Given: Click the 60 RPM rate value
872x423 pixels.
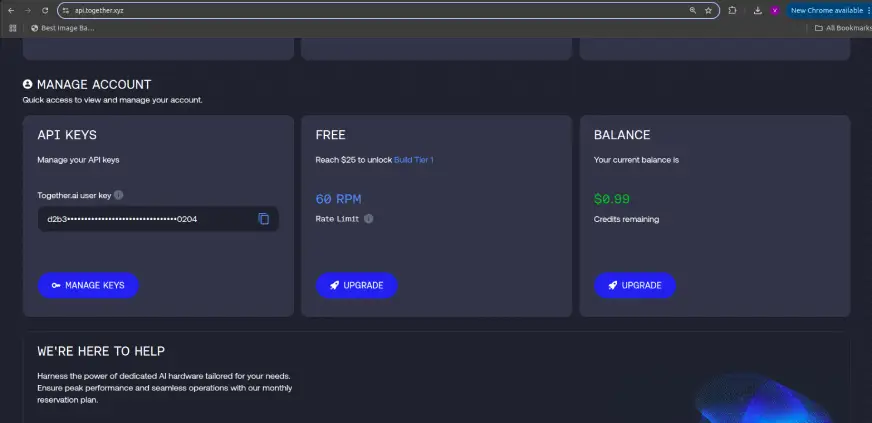Looking at the screenshot, I should pos(338,199).
